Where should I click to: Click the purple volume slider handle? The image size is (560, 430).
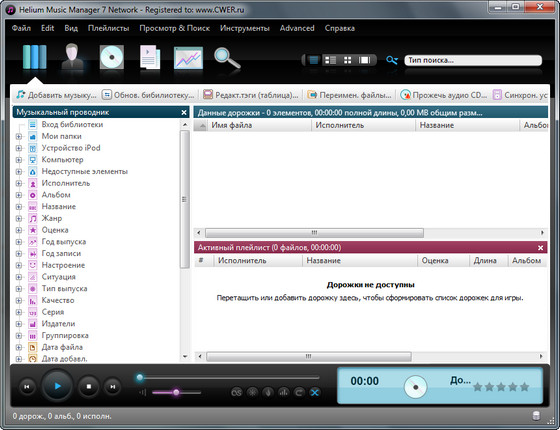click(x=176, y=392)
